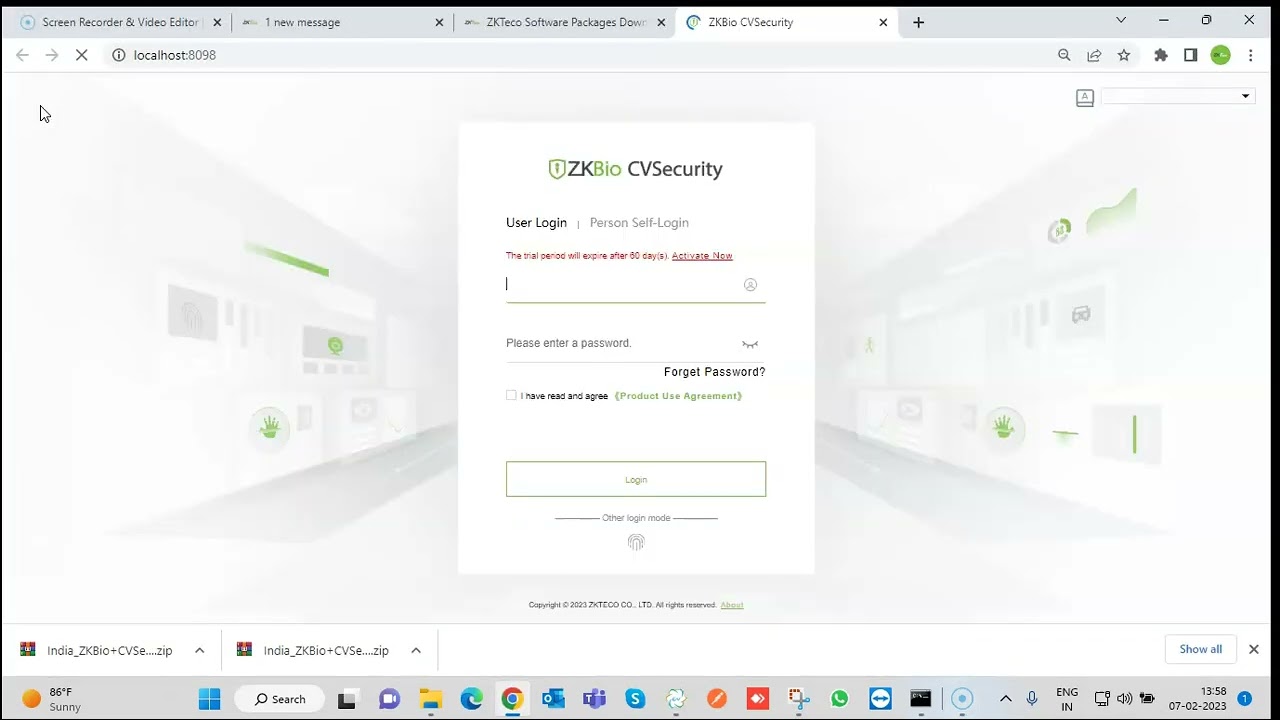This screenshot has width=1280, height=720.
Task: Click the microphone tray icon
Action: (1032, 698)
